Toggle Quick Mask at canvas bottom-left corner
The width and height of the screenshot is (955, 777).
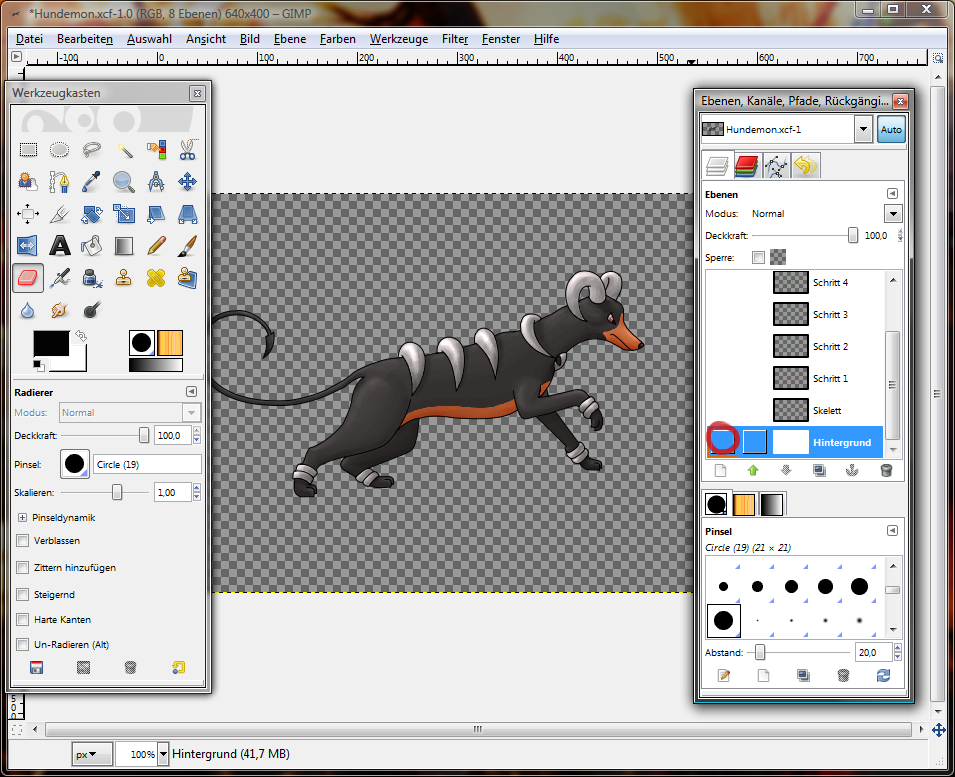[16, 730]
